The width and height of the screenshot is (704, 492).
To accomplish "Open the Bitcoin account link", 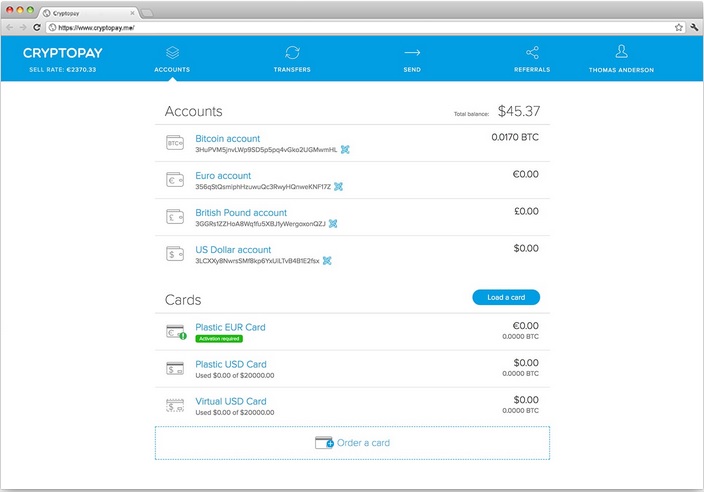I will (x=228, y=139).
